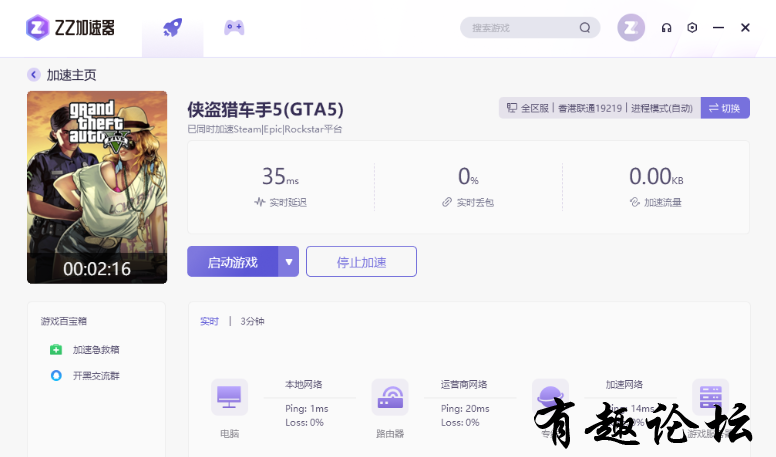This screenshot has width=776, height=457.
Task: Click the 运营商网络 Ping: 20ms text
Action: 465,408
